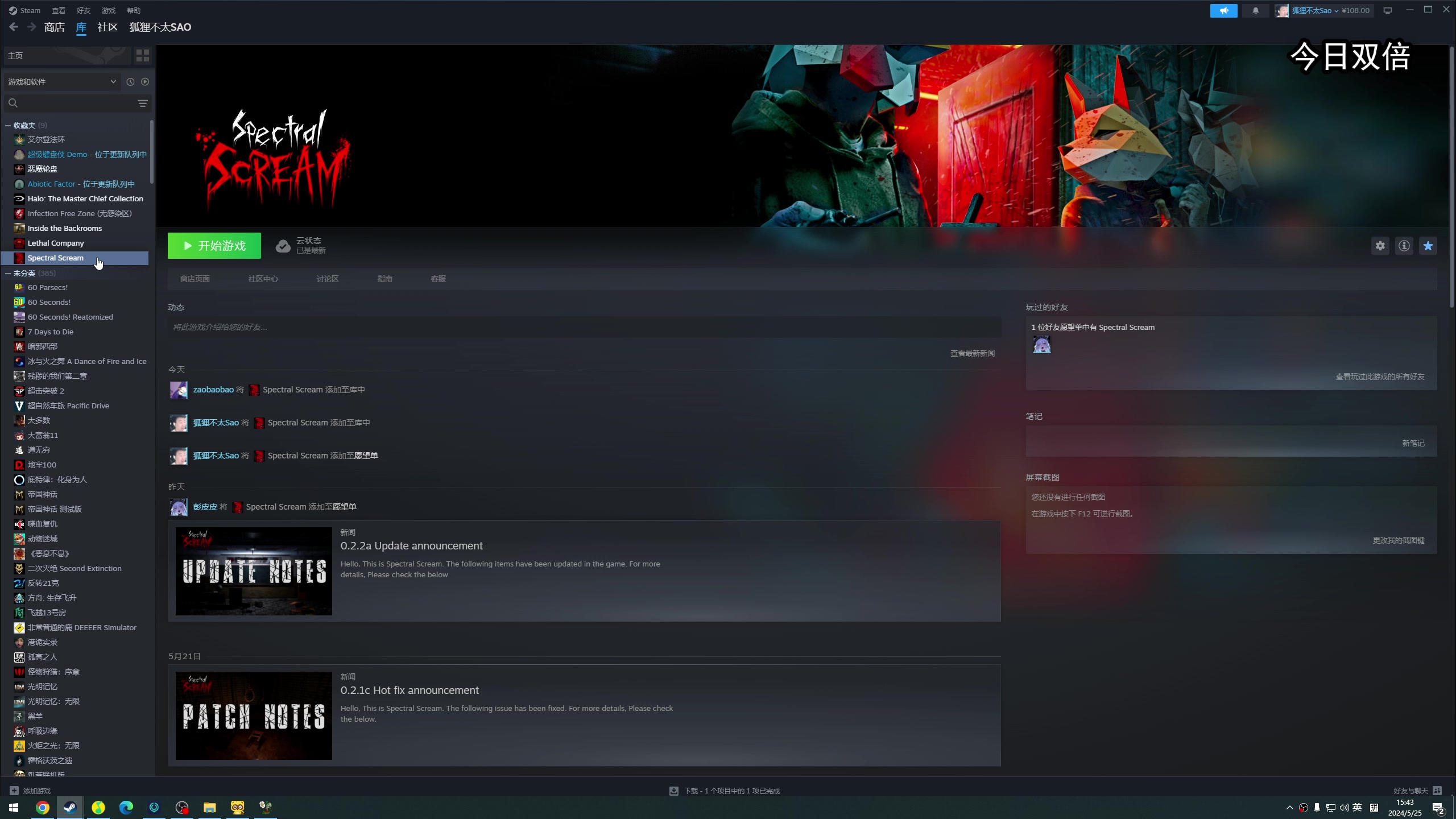The image size is (1456, 819).
Task: Open the 商店页面 sub-tab
Action: point(195,279)
